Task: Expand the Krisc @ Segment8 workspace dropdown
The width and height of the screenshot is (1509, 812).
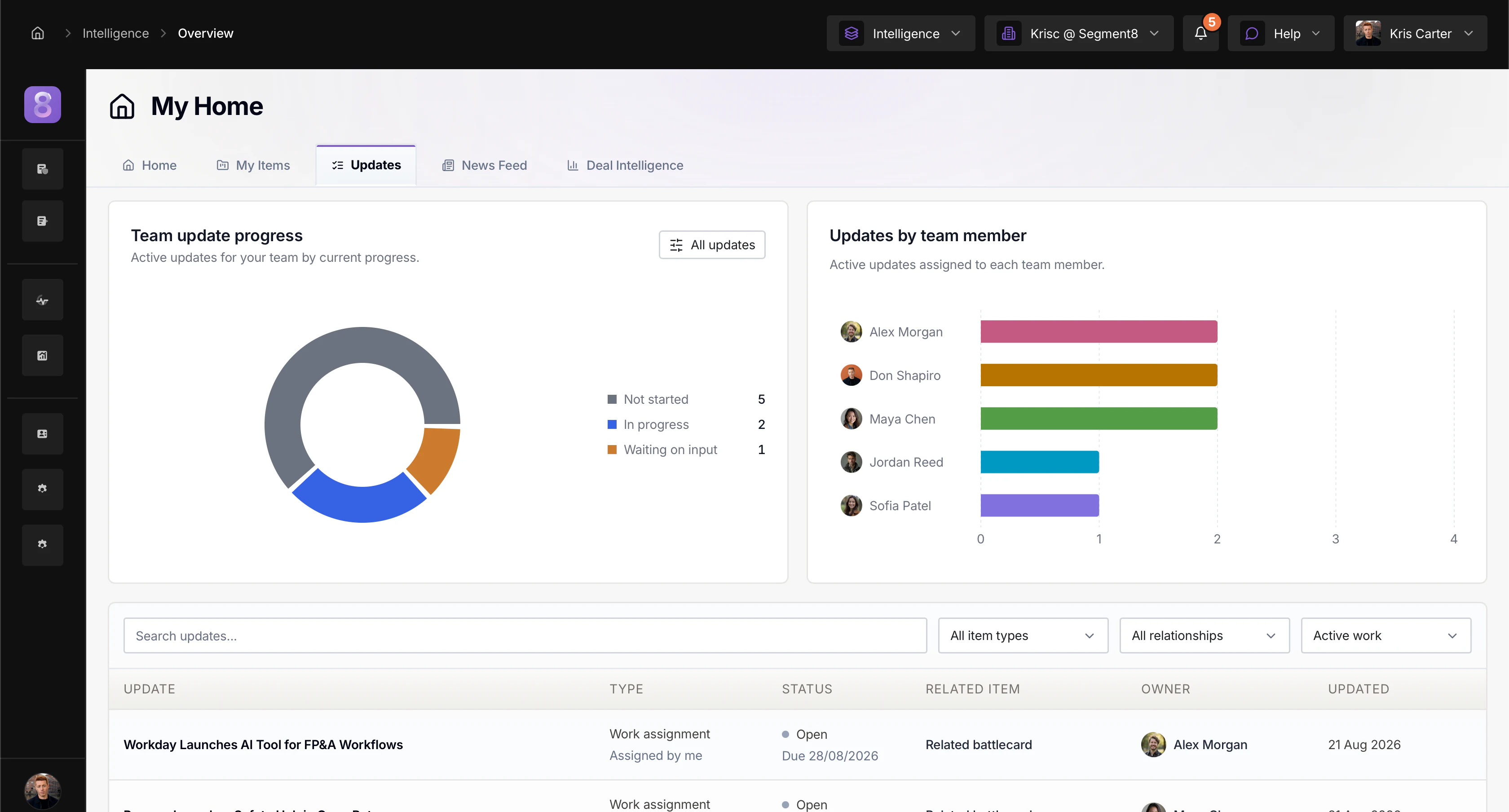Action: (1078, 33)
